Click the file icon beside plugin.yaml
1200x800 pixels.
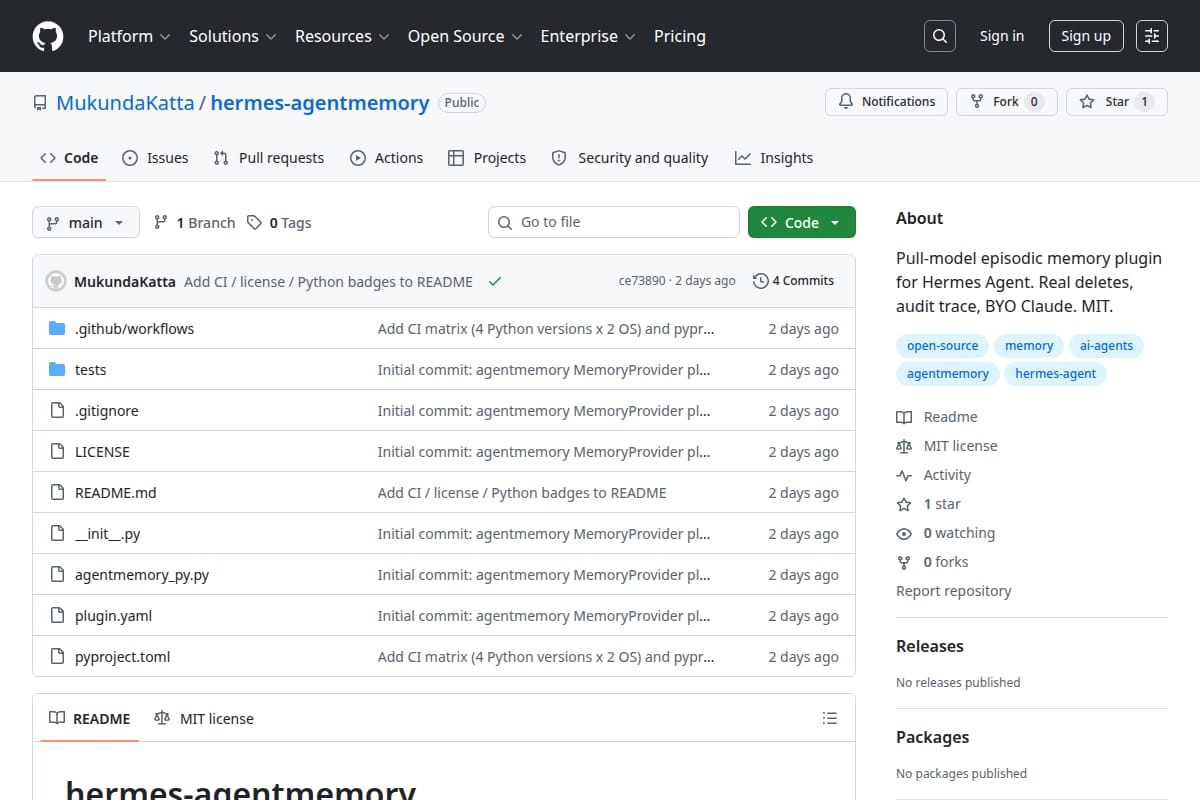57,616
